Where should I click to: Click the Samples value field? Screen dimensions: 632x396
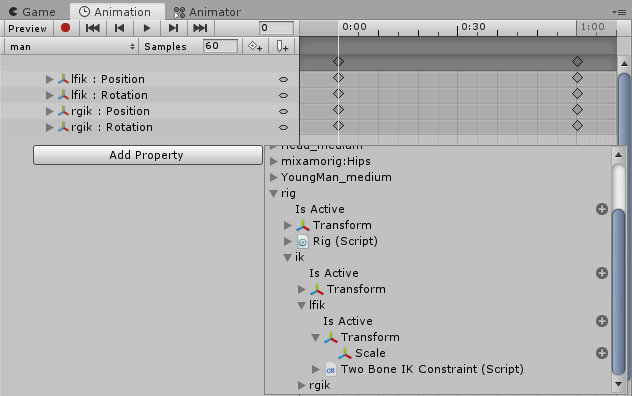(220, 46)
